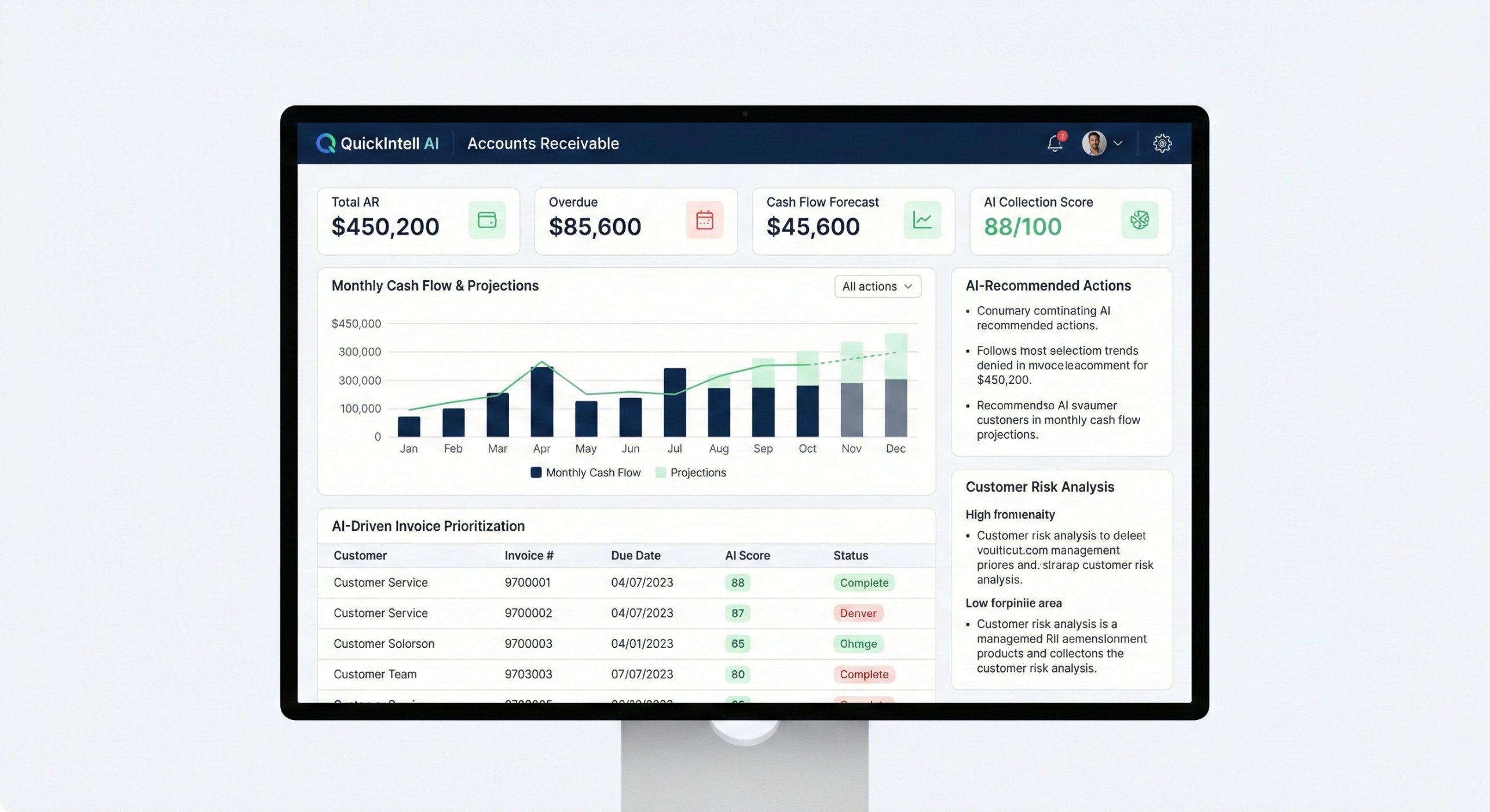The width and height of the screenshot is (1490, 812).
Task: Click the December projection bar
Action: (896, 357)
